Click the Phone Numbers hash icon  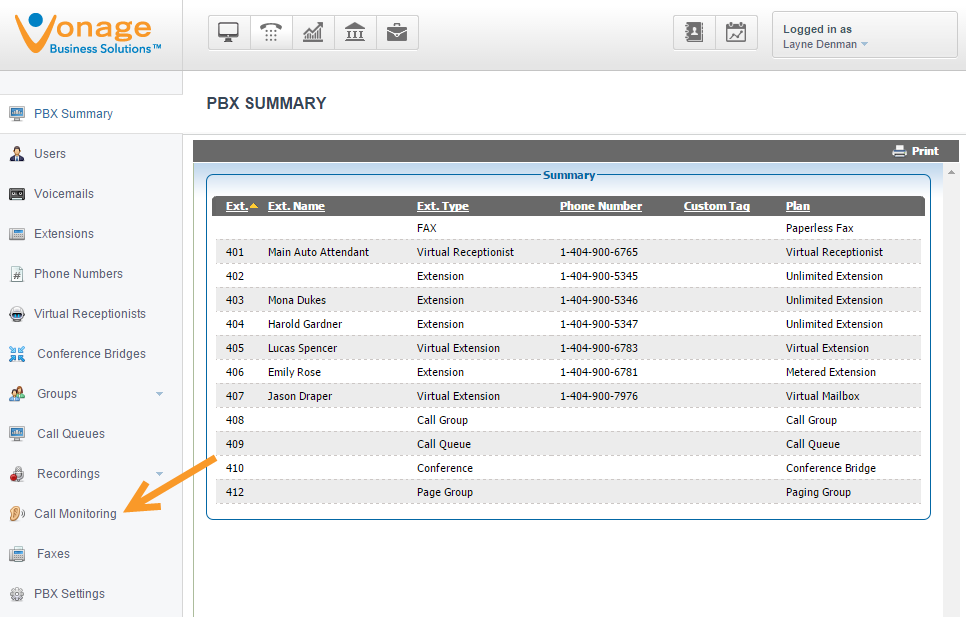point(17,274)
